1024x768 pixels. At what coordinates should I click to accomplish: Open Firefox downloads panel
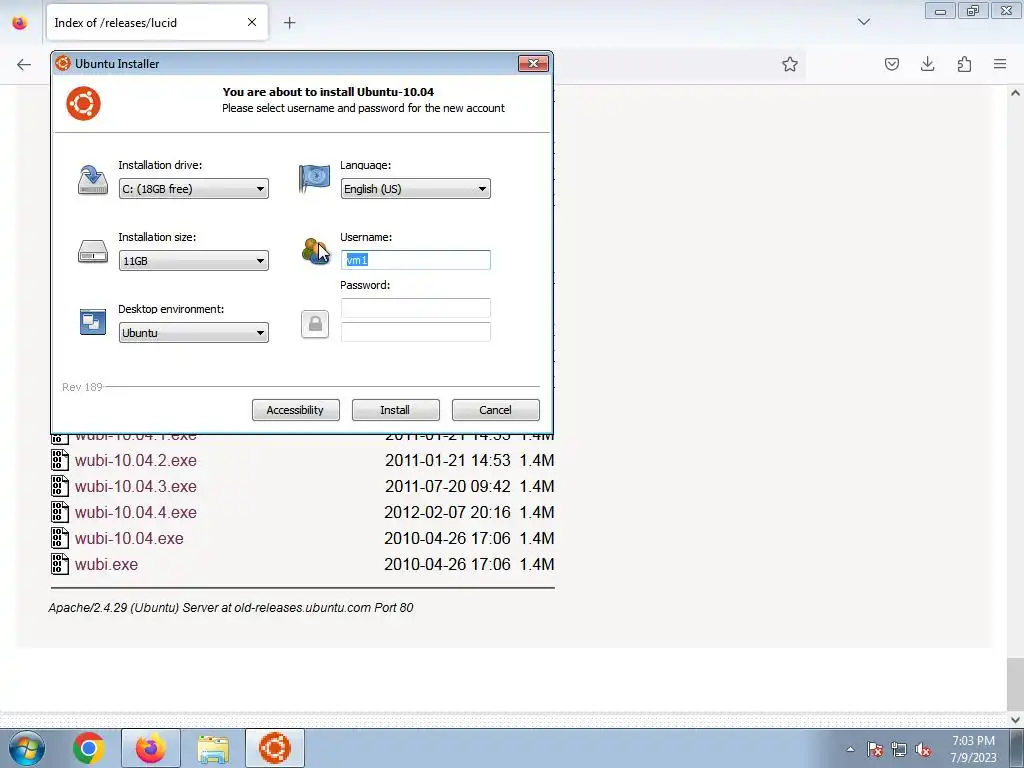click(x=927, y=64)
